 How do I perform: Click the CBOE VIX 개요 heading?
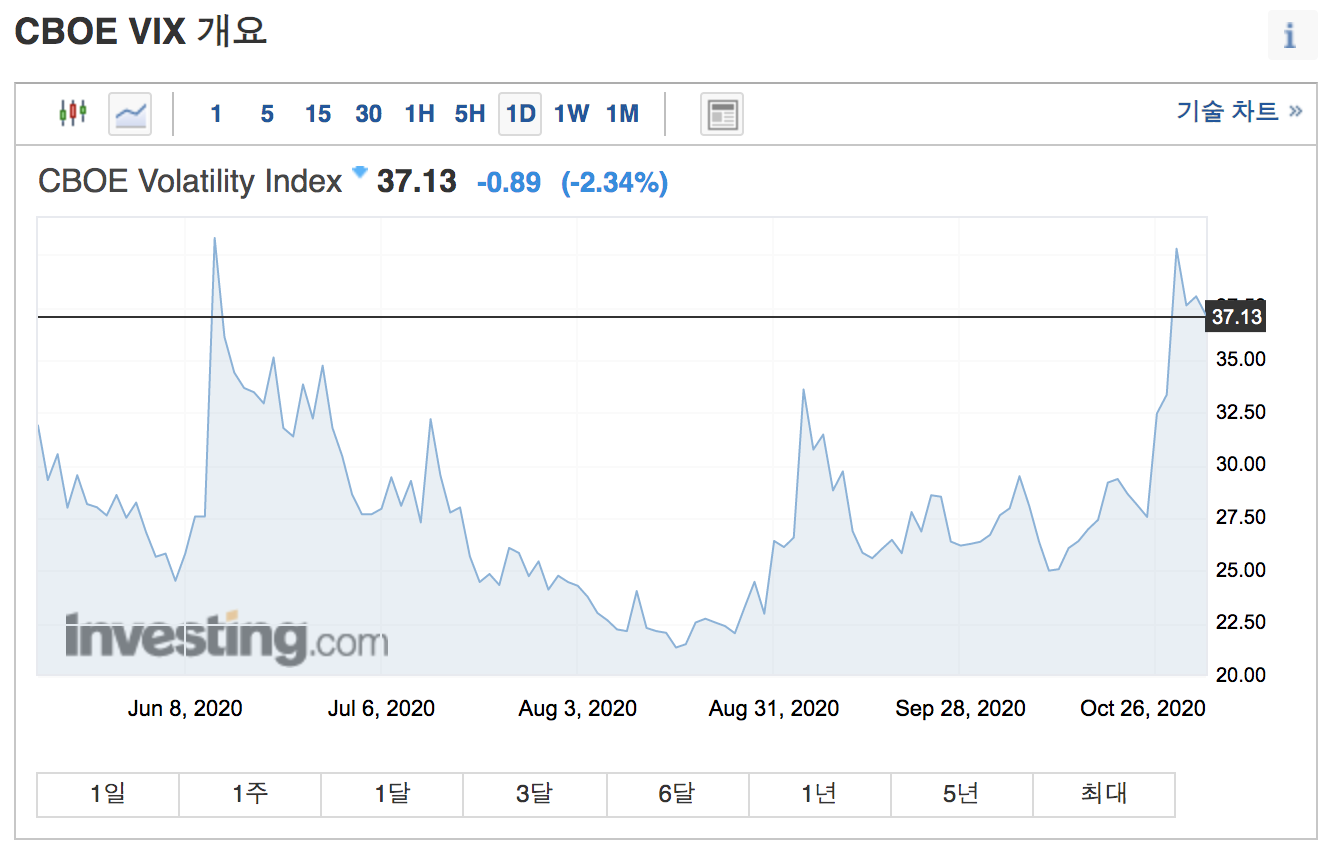[x=141, y=32]
